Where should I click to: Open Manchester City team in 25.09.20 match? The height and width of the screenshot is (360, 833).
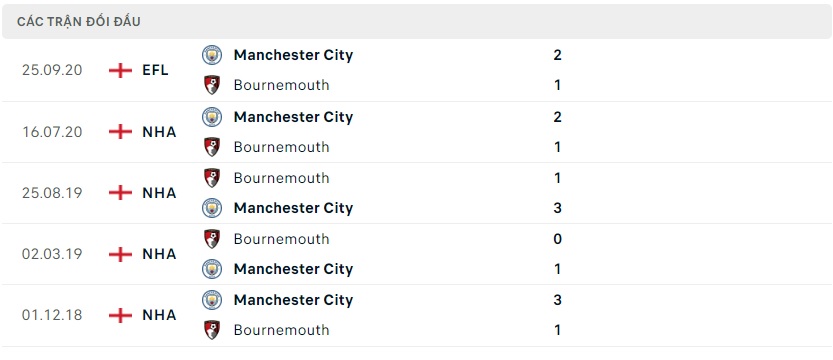293,55
